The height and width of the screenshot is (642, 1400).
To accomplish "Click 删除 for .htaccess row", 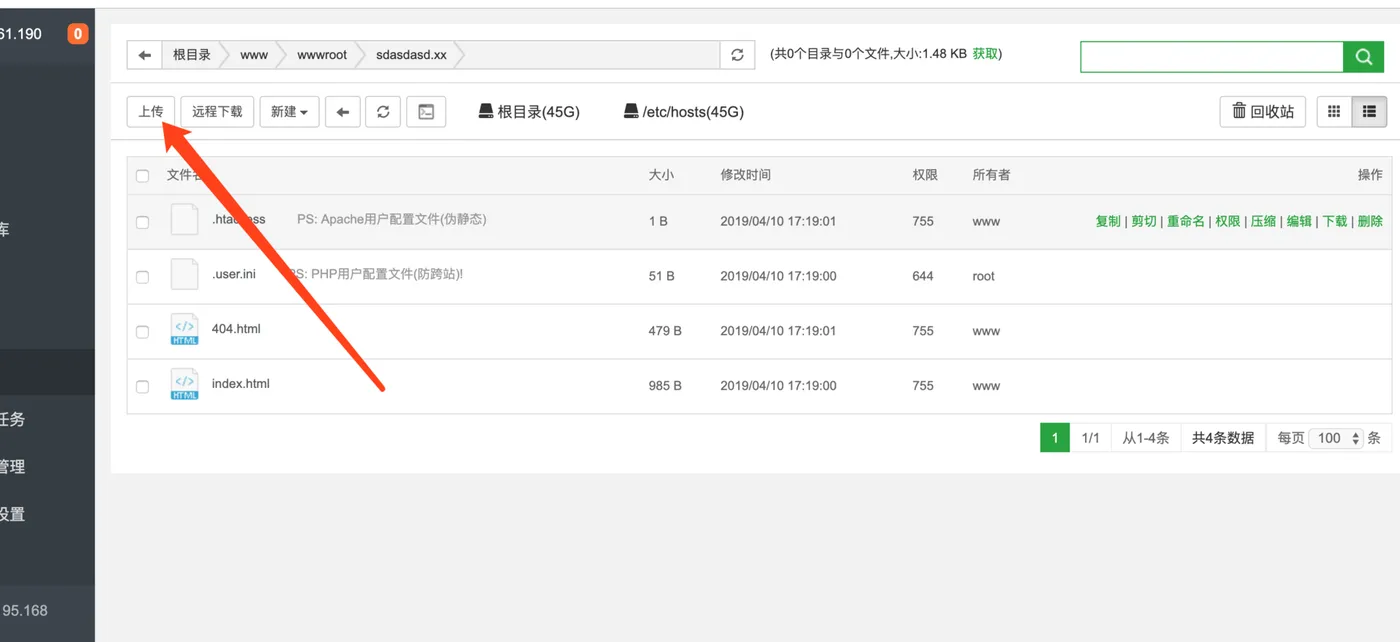I will (x=1371, y=221).
